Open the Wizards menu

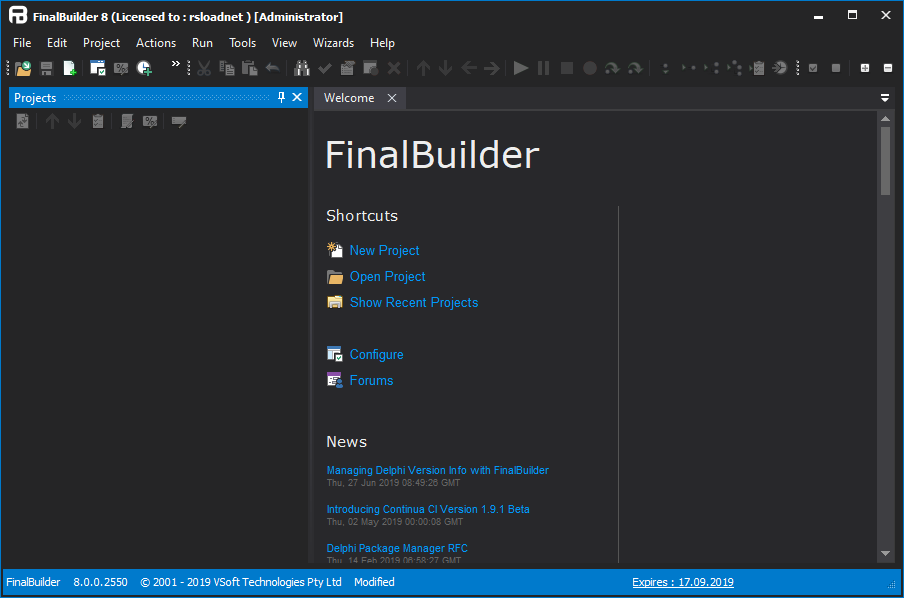(333, 43)
